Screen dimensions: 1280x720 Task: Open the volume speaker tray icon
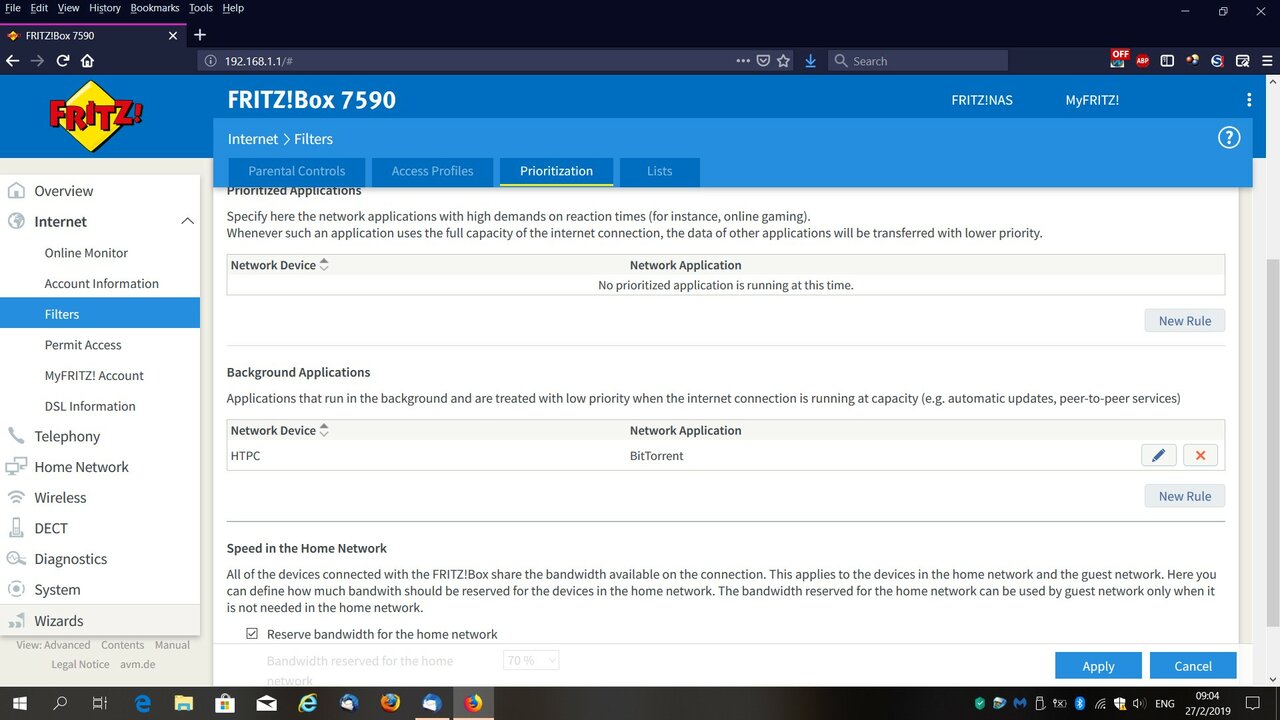coord(1138,704)
